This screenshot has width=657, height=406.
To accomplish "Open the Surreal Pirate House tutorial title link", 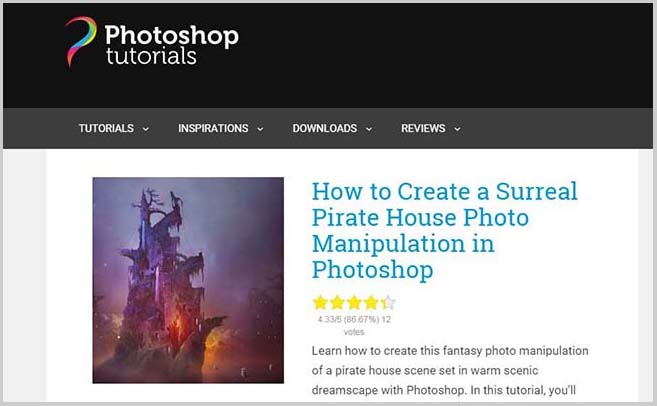I will (x=445, y=230).
